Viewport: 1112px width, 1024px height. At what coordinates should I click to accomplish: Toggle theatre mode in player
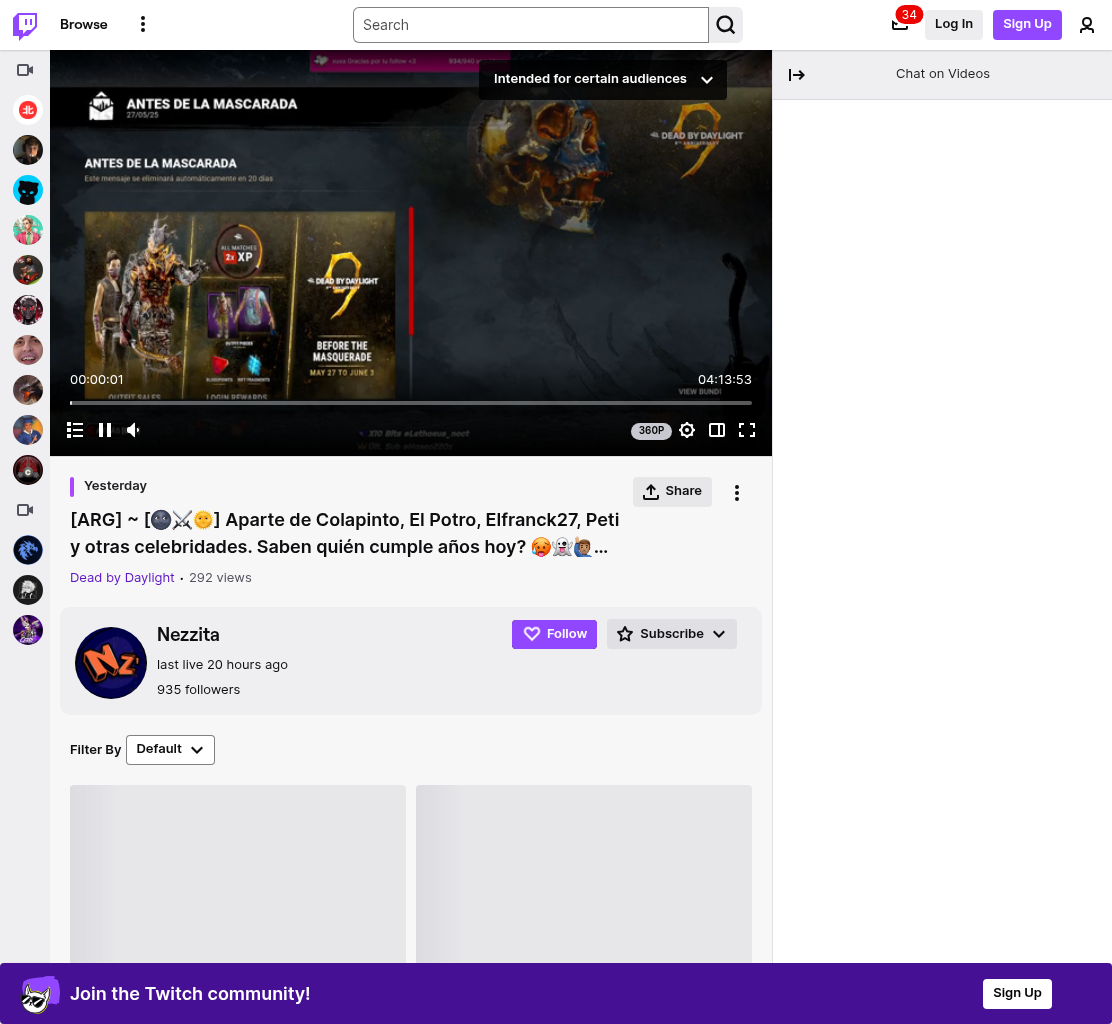click(x=717, y=430)
